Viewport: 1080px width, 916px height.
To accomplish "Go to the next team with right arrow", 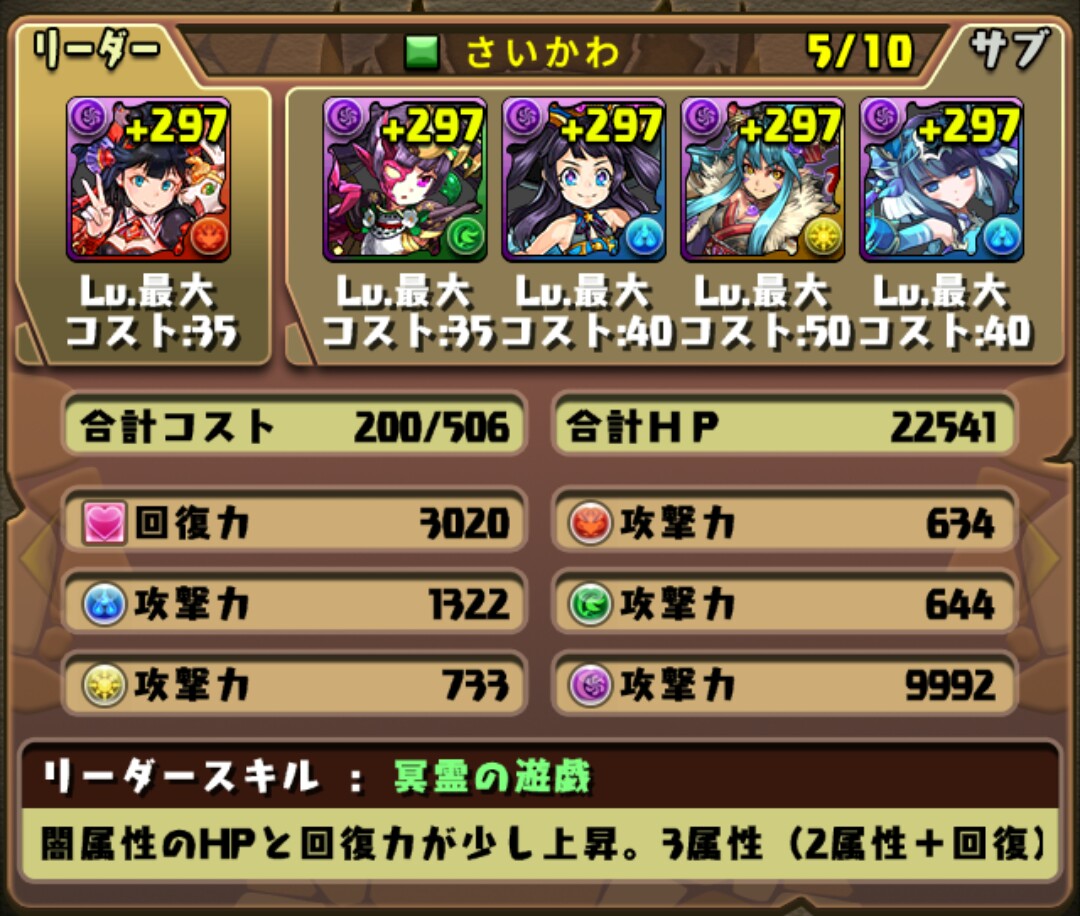I will click(x=1046, y=558).
